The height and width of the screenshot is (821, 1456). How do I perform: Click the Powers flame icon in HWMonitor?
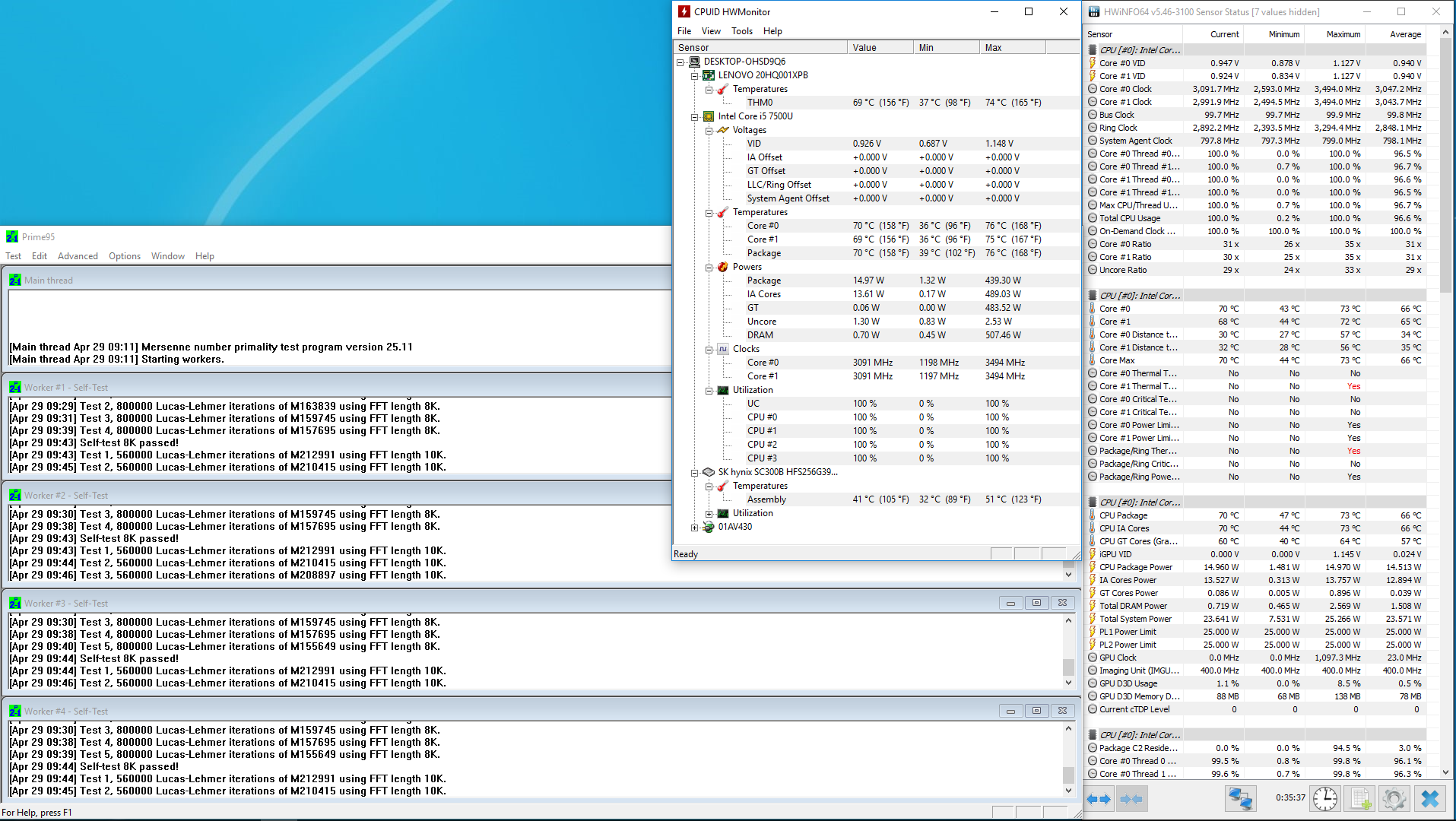[723, 267]
